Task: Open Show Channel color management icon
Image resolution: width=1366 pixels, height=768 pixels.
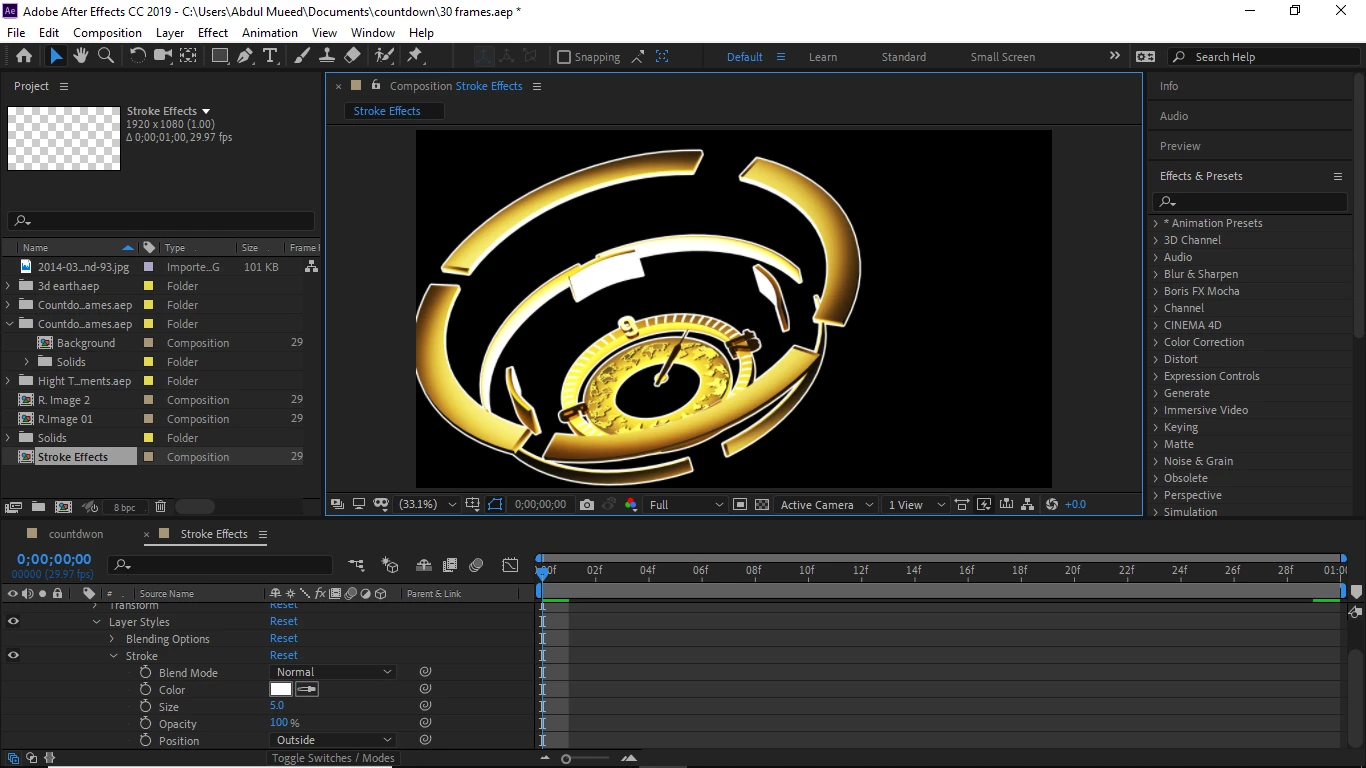Action: pyautogui.click(x=631, y=505)
